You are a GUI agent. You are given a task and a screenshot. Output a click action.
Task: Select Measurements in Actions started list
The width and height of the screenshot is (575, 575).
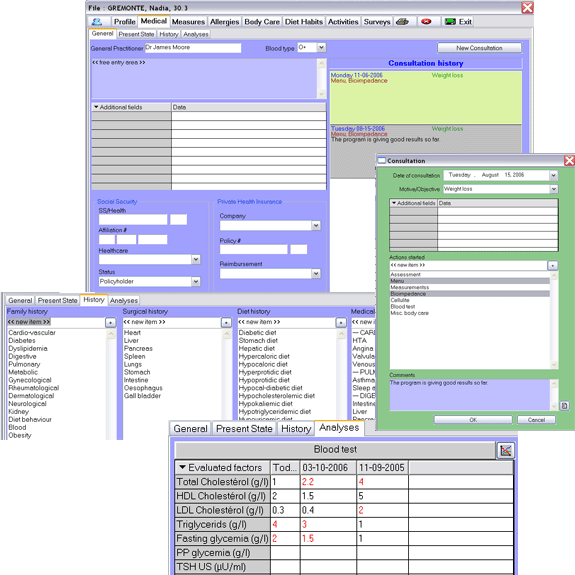tap(409, 287)
